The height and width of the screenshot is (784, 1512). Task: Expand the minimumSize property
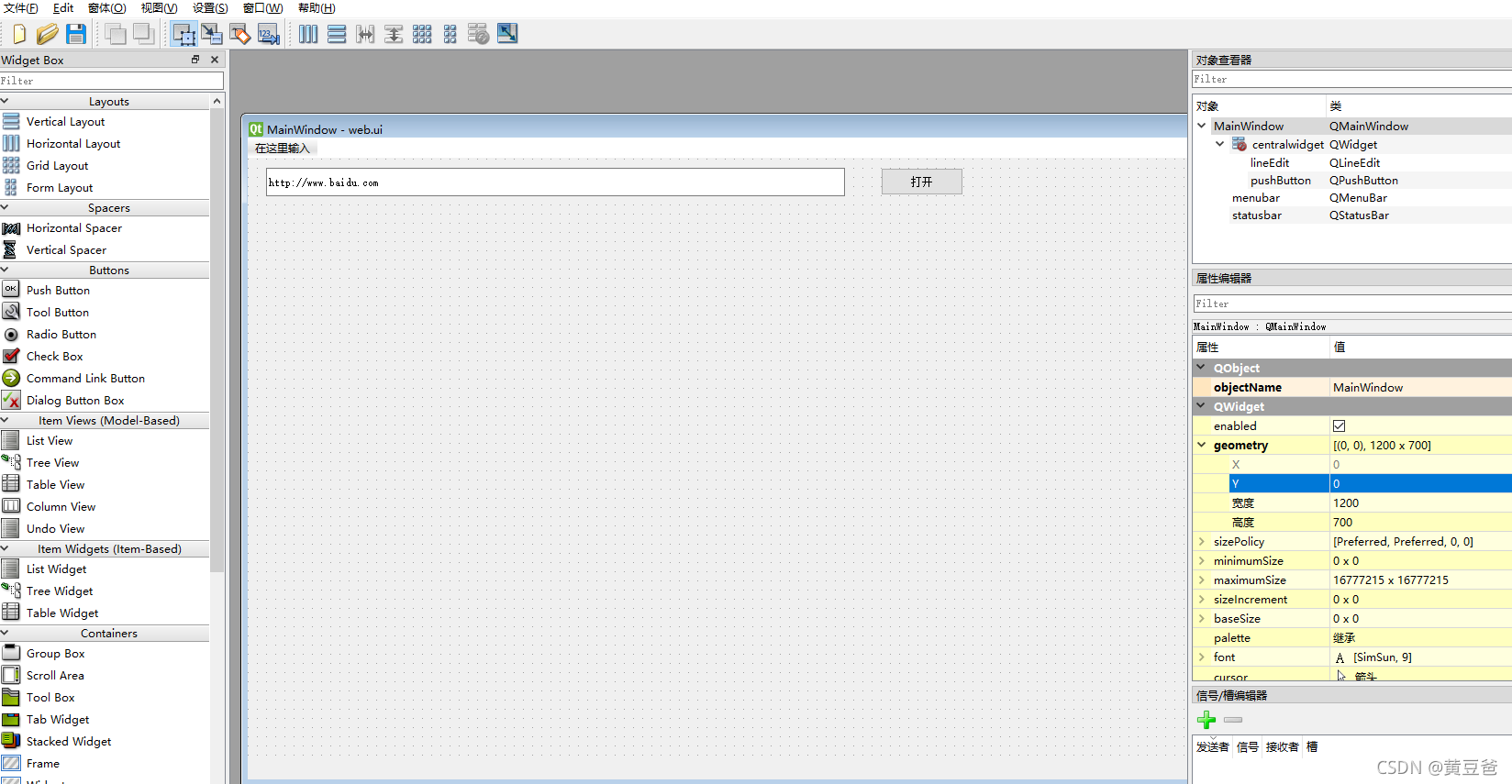pos(1201,560)
